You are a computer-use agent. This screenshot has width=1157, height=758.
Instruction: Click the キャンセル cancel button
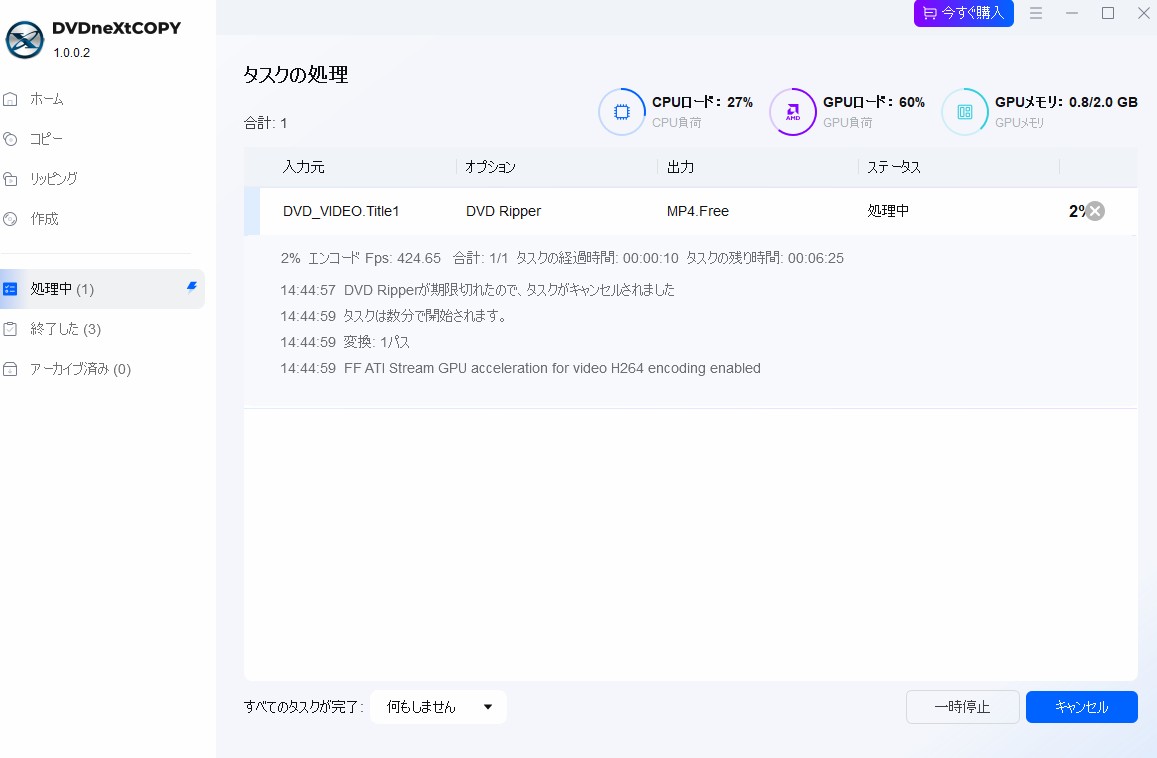tap(1081, 706)
